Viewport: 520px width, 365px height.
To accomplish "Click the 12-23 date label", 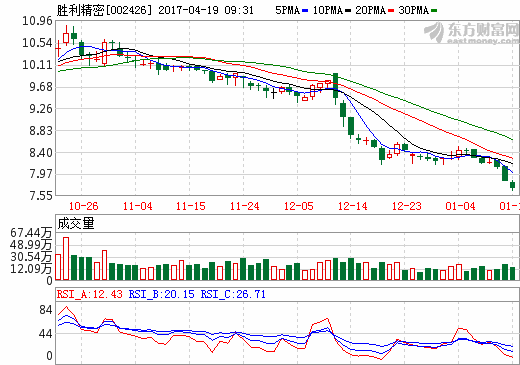I will pos(407,206).
